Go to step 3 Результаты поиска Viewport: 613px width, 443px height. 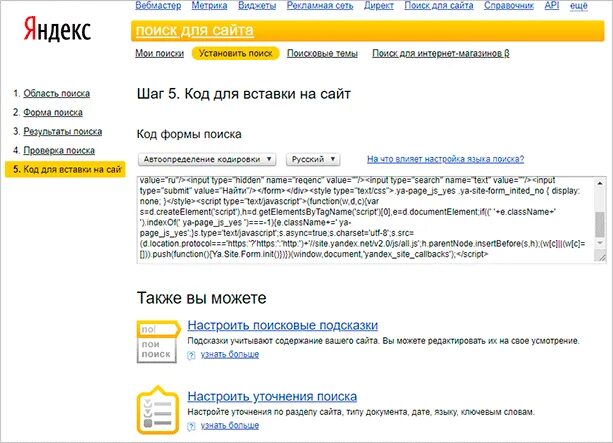[x=63, y=131]
